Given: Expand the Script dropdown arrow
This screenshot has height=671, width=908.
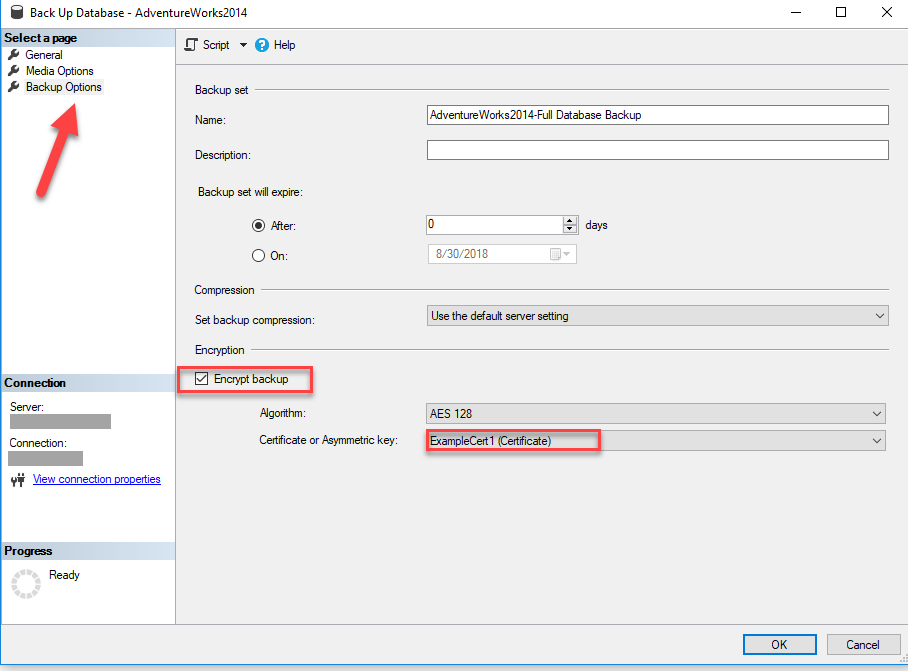Looking at the screenshot, I should (x=243, y=45).
